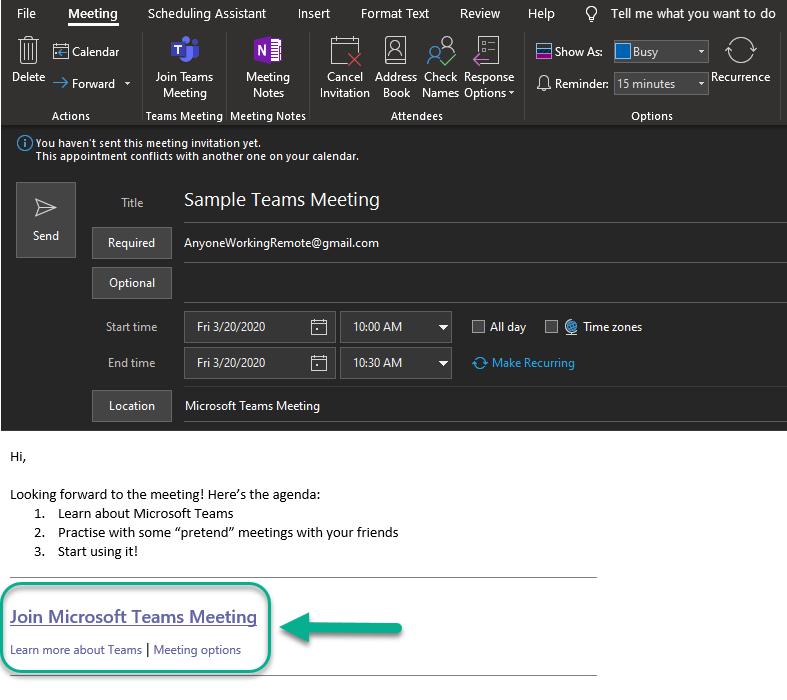Toggle the Time zones checkbox
Screen dimensions: 787x700
[x=551, y=327]
